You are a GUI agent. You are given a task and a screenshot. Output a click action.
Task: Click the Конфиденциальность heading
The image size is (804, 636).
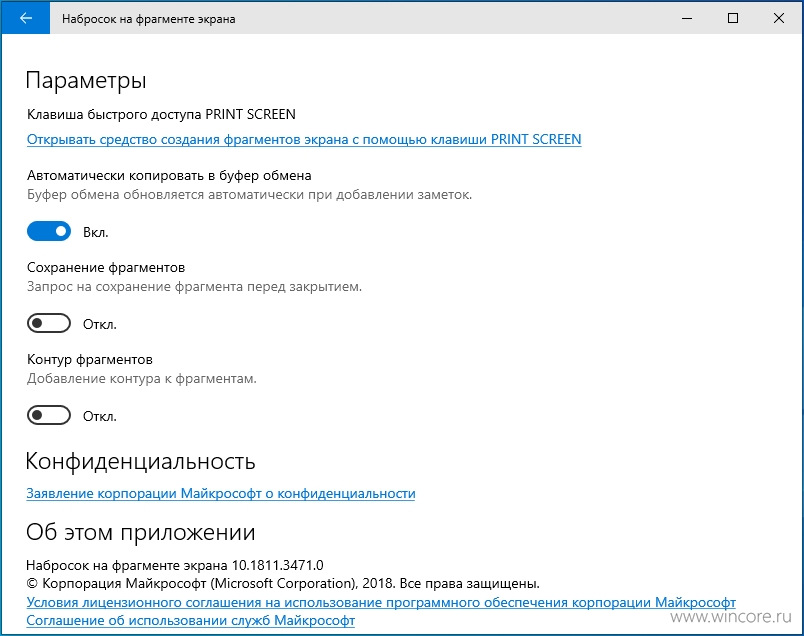pyautogui.click(x=140, y=462)
